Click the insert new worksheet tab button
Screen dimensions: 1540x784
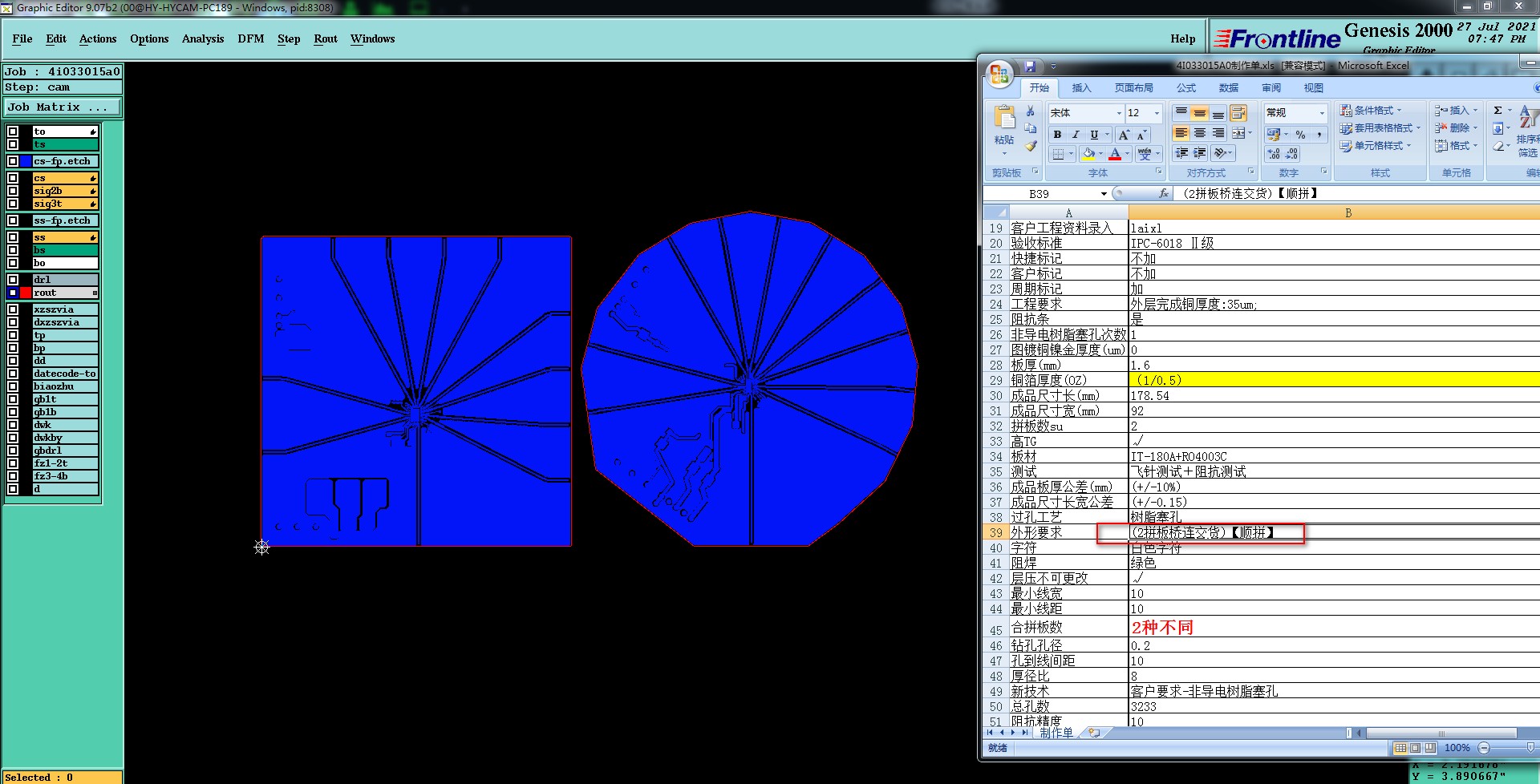(x=1093, y=733)
